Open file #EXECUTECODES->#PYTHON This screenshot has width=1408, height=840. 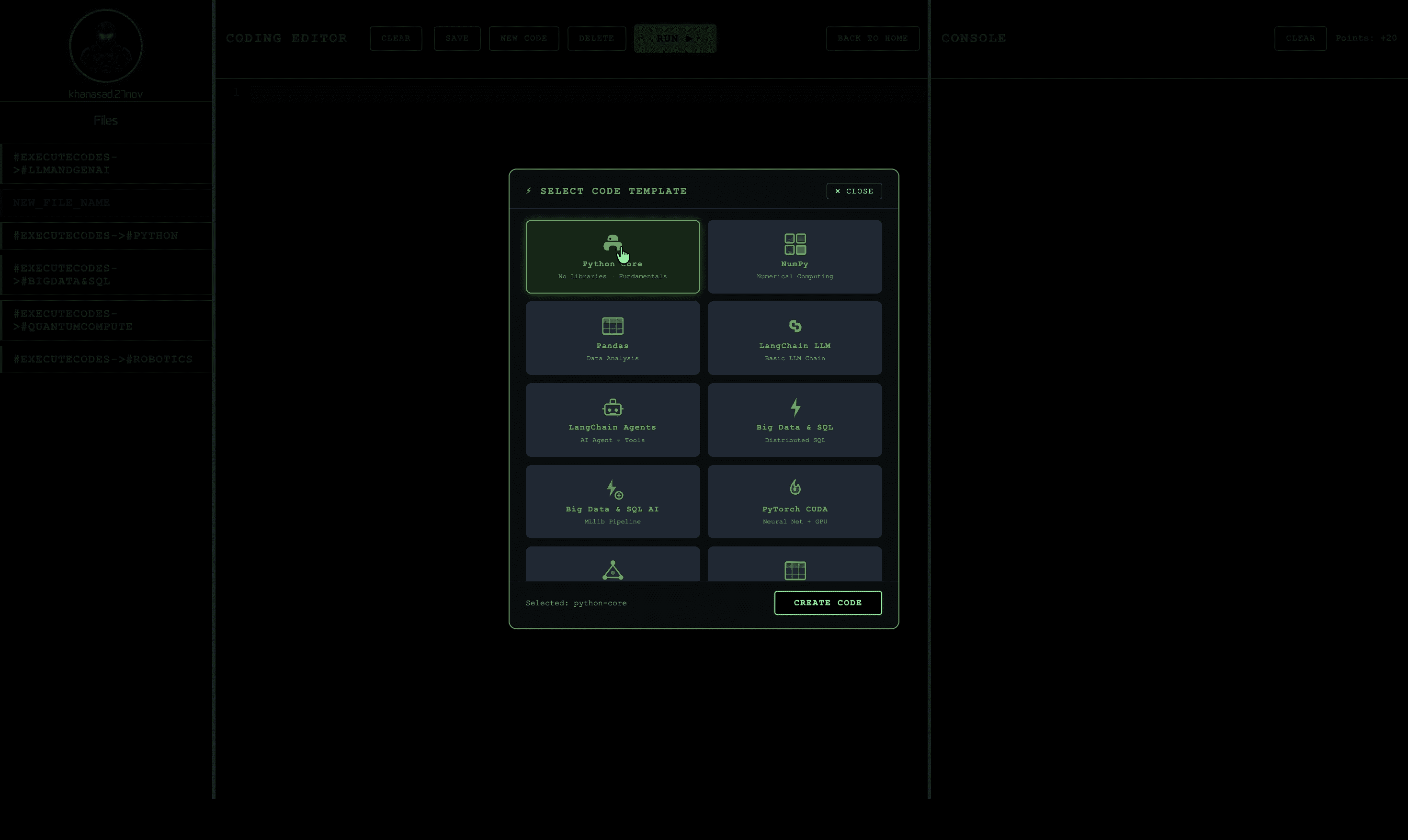tap(106, 236)
